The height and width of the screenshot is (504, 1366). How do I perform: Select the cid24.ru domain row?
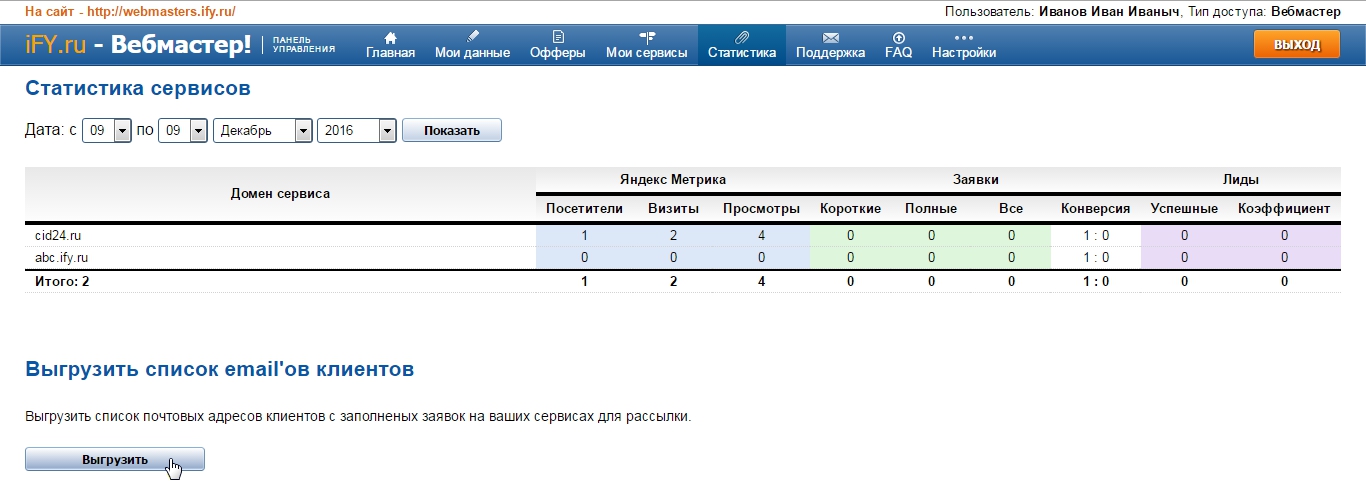pyautogui.click(x=57, y=236)
